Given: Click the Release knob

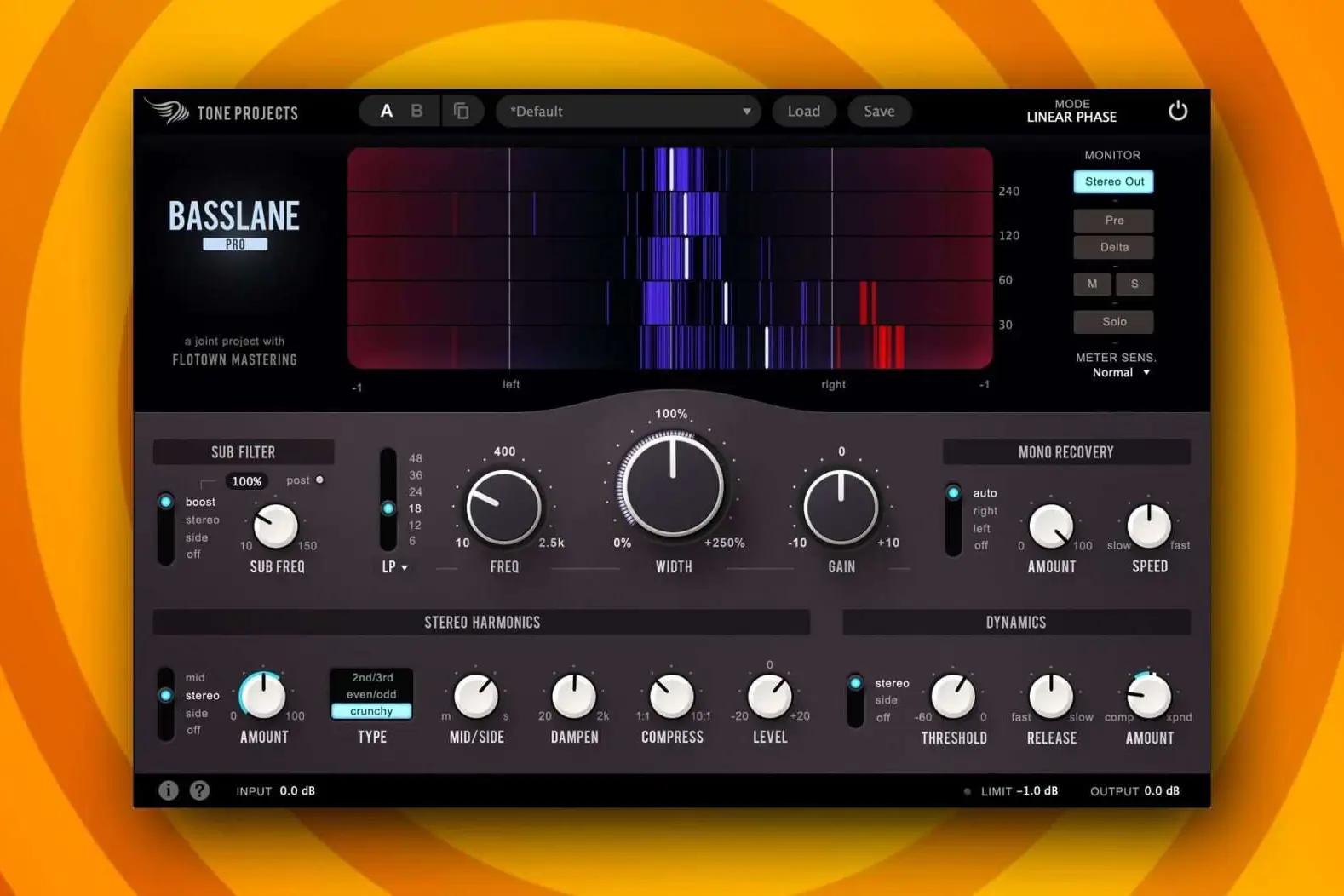Looking at the screenshot, I should pos(1051,696).
